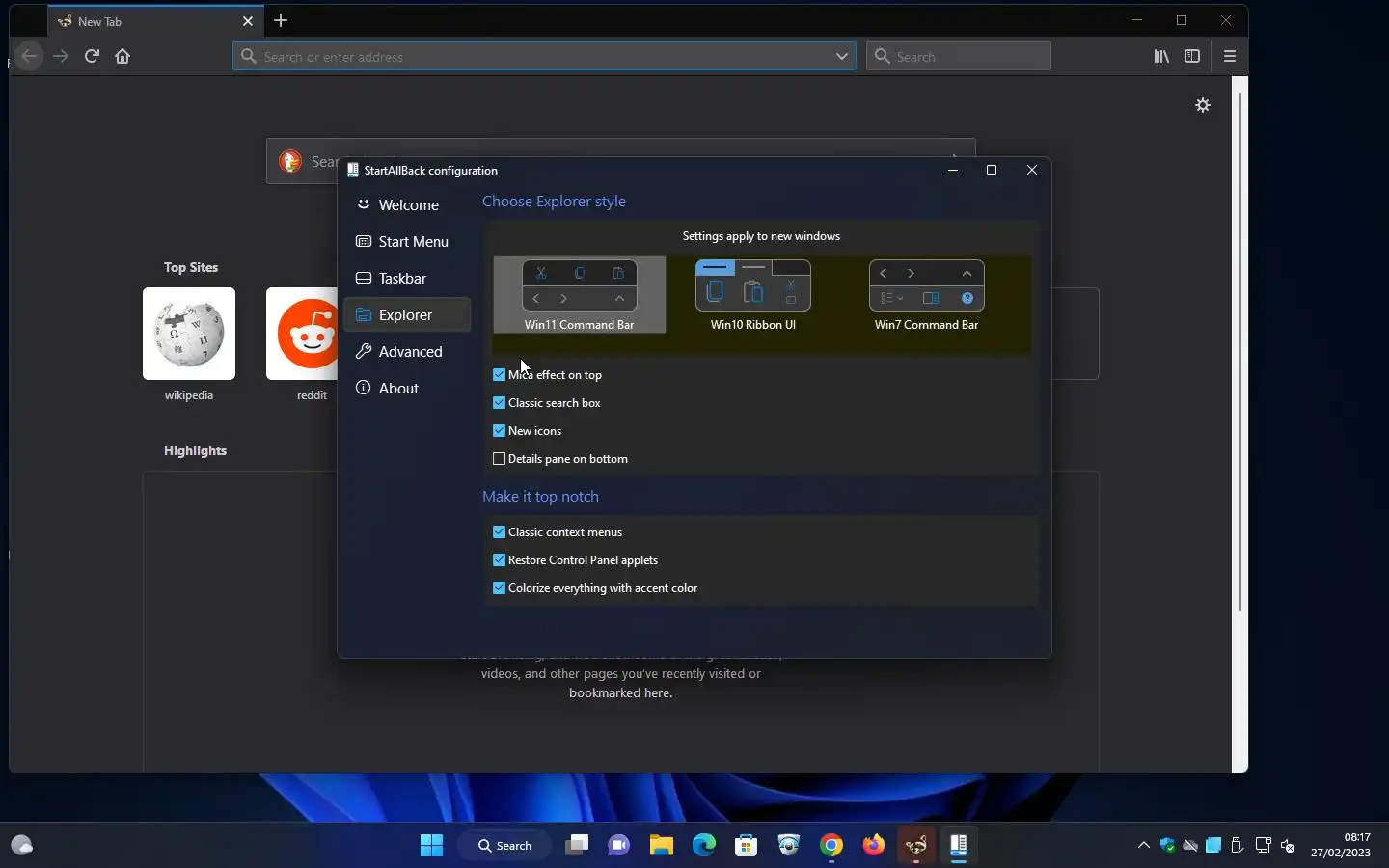This screenshot has width=1389, height=868.
Task: Click the browser forward arrow button
Action: [61, 56]
